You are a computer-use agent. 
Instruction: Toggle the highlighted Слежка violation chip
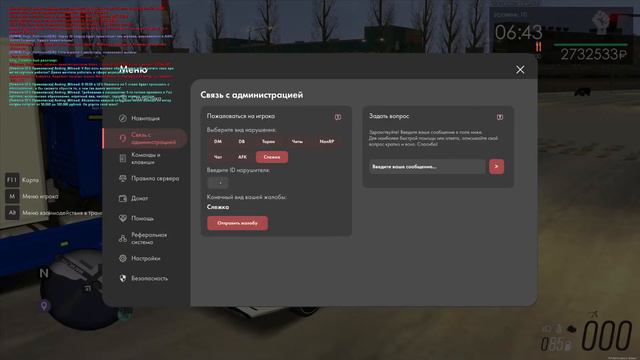(272, 157)
